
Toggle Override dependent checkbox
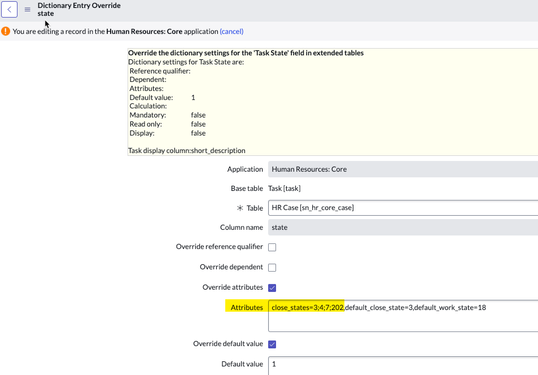[x=272, y=267]
